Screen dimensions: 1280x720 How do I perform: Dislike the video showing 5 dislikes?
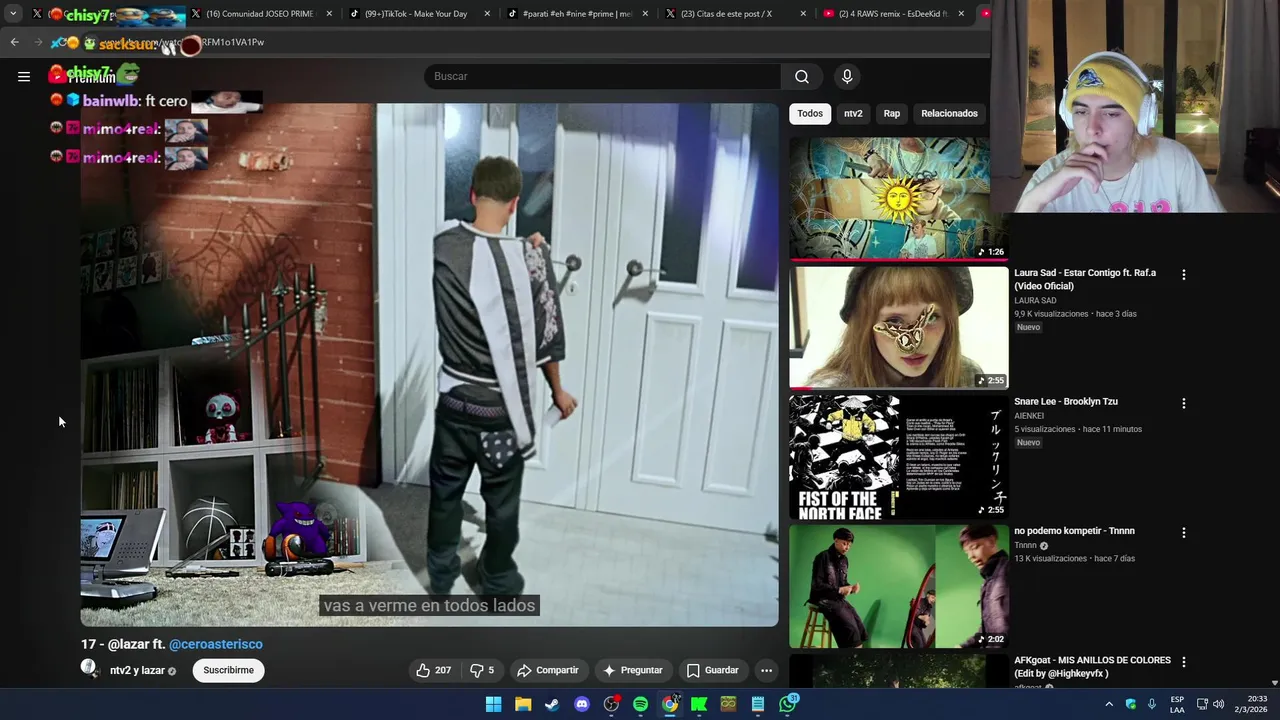(x=482, y=670)
